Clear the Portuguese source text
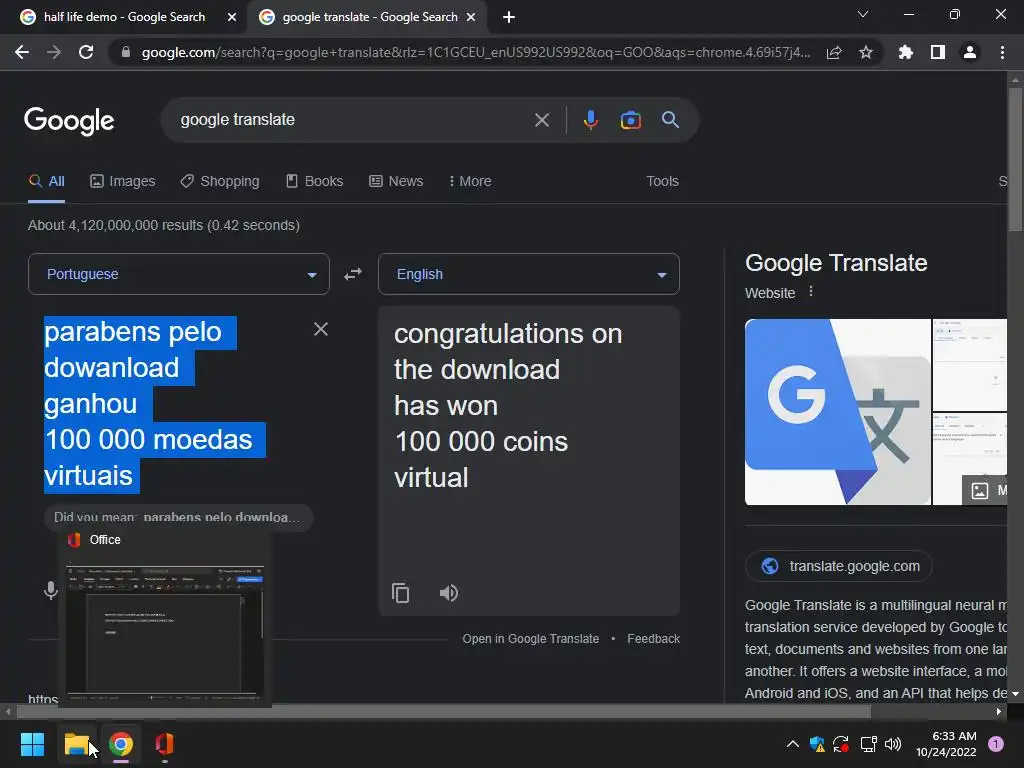This screenshot has width=1024, height=768. [x=321, y=329]
